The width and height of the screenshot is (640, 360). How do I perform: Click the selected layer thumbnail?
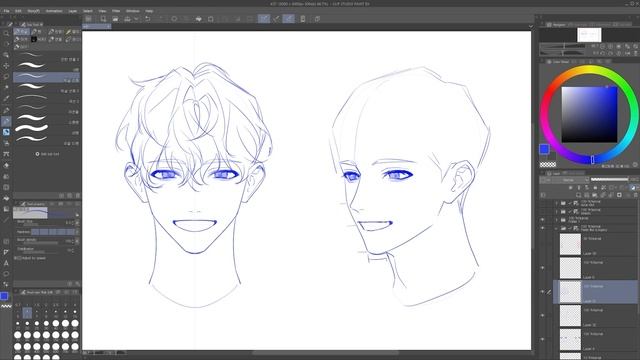click(570, 291)
